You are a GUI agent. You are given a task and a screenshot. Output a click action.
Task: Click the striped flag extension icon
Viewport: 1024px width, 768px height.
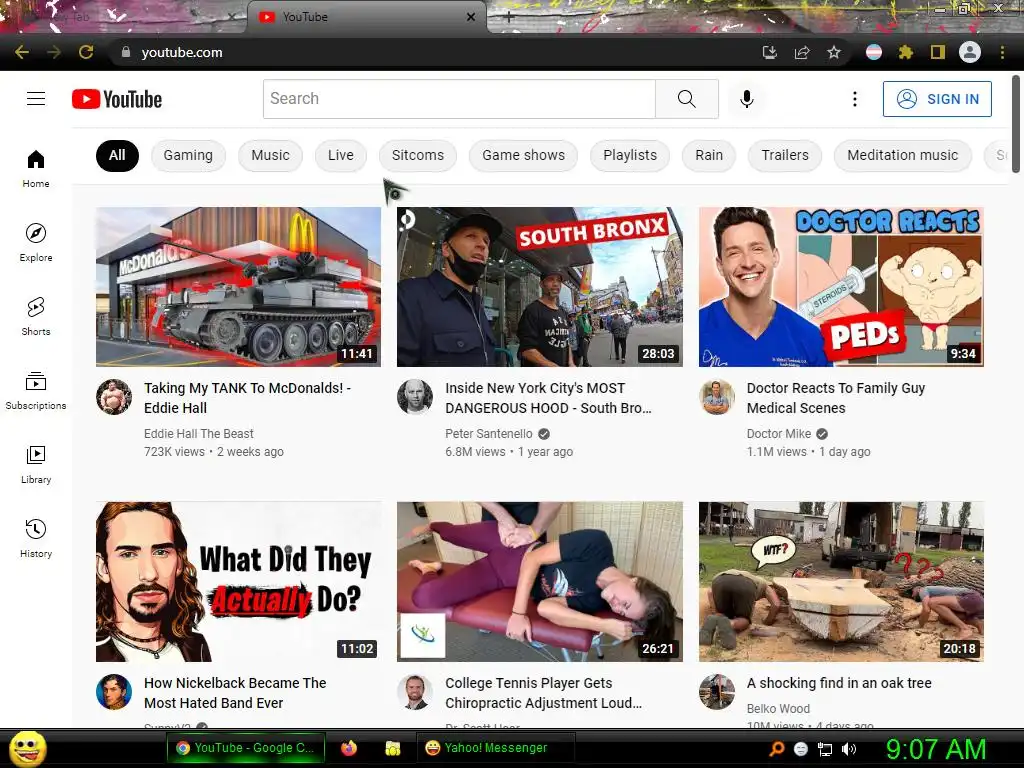874,52
